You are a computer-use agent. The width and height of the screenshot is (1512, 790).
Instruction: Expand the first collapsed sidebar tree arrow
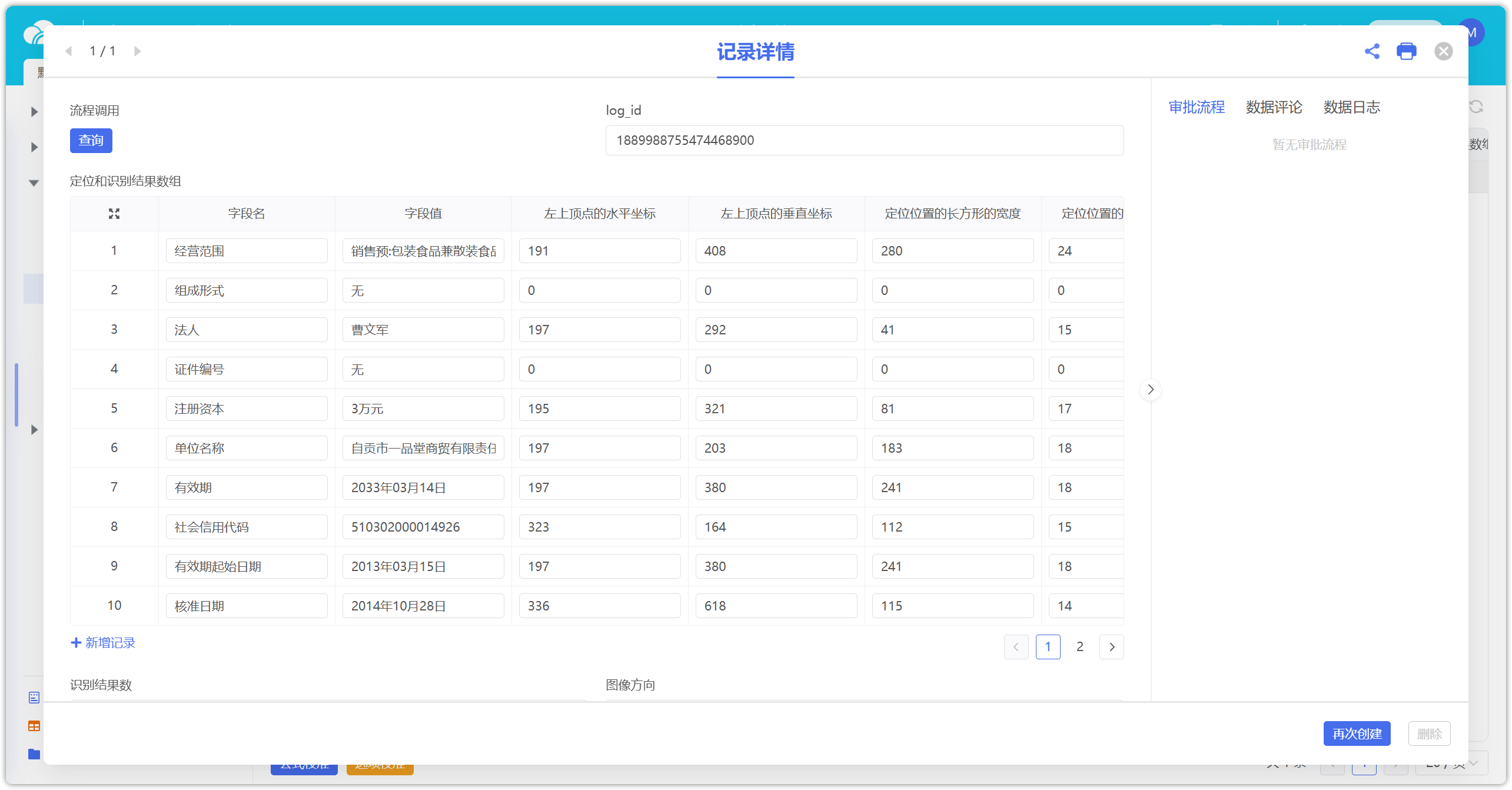pyautogui.click(x=34, y=112)
